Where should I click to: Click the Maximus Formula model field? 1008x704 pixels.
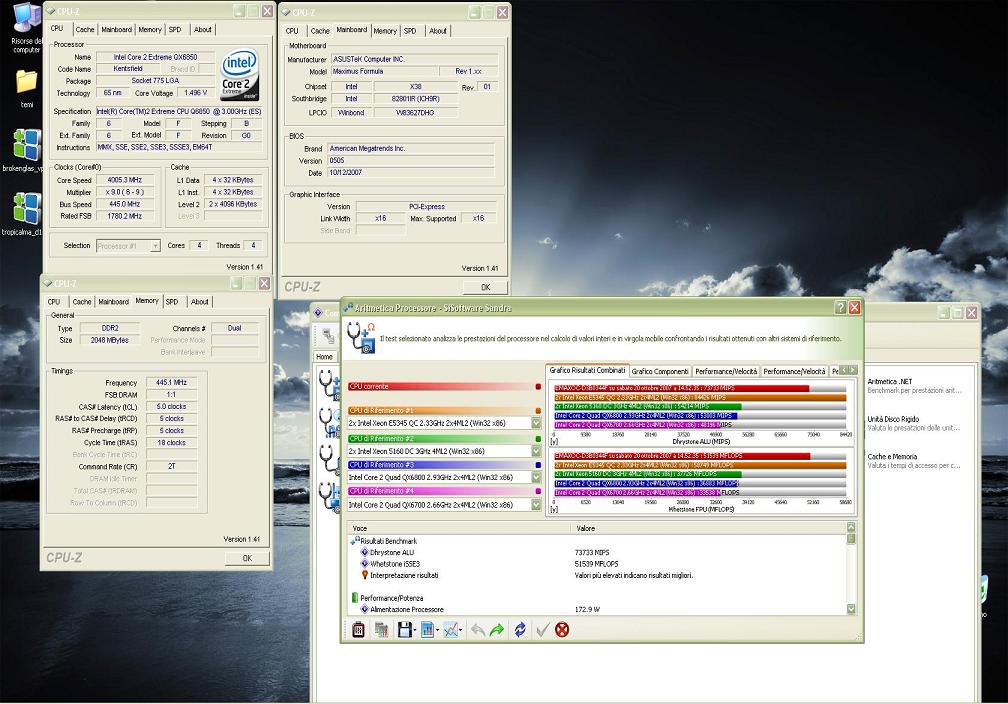[383, 71]
